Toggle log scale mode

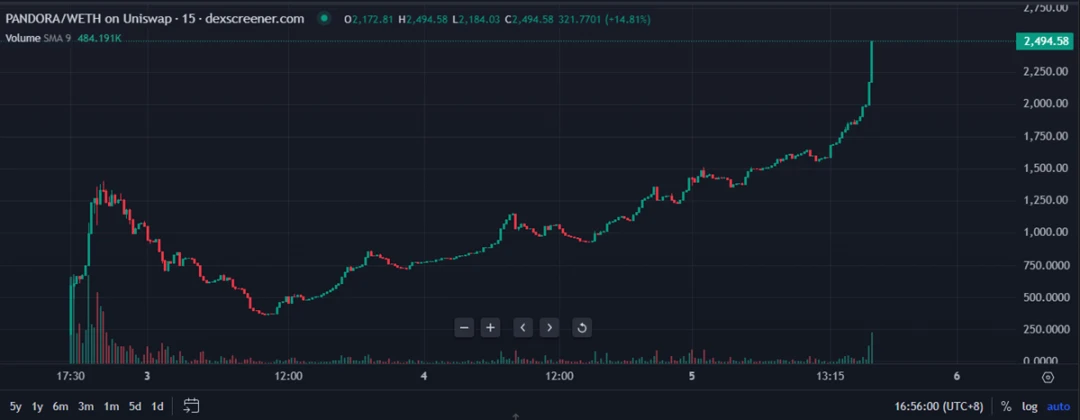coord(1029,406)
